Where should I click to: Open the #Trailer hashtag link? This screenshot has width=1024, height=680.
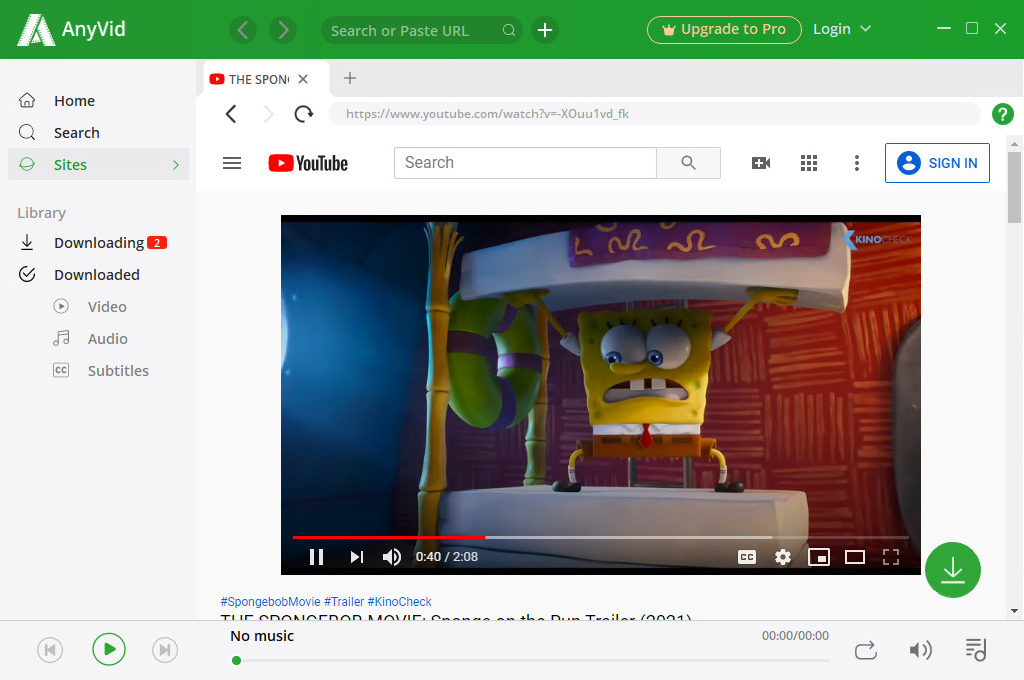(344, 602)
